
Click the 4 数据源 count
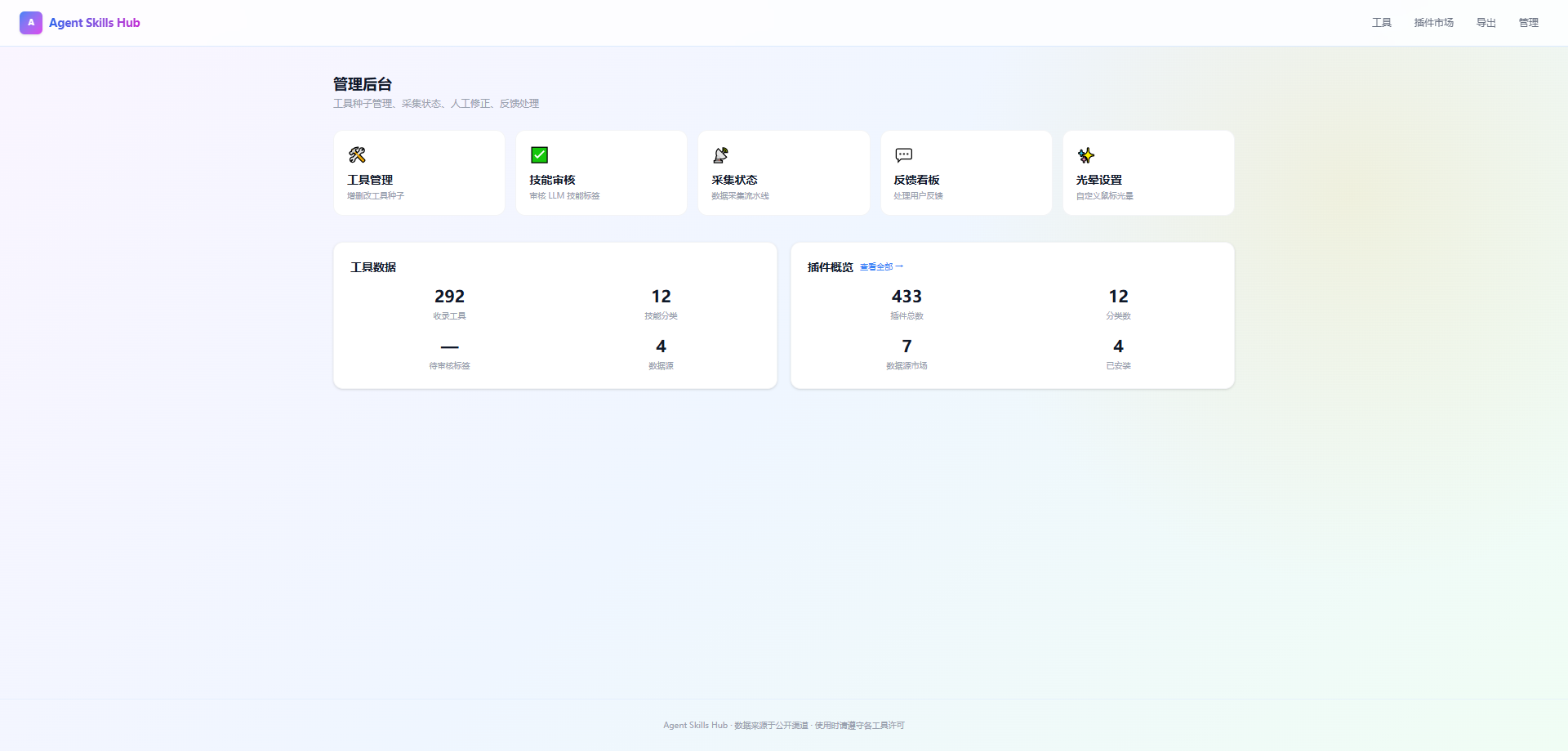point(661,346)
